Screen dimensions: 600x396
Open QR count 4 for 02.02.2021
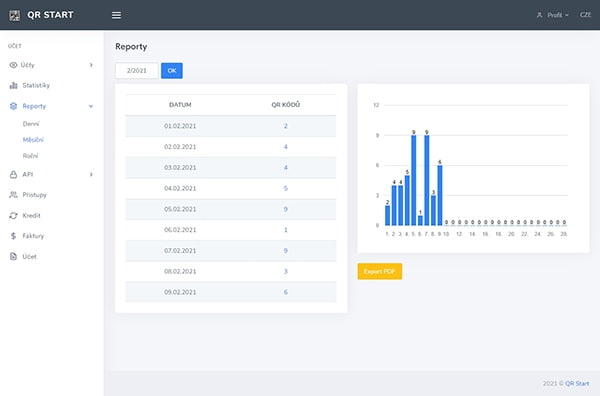tap(285, 147)
